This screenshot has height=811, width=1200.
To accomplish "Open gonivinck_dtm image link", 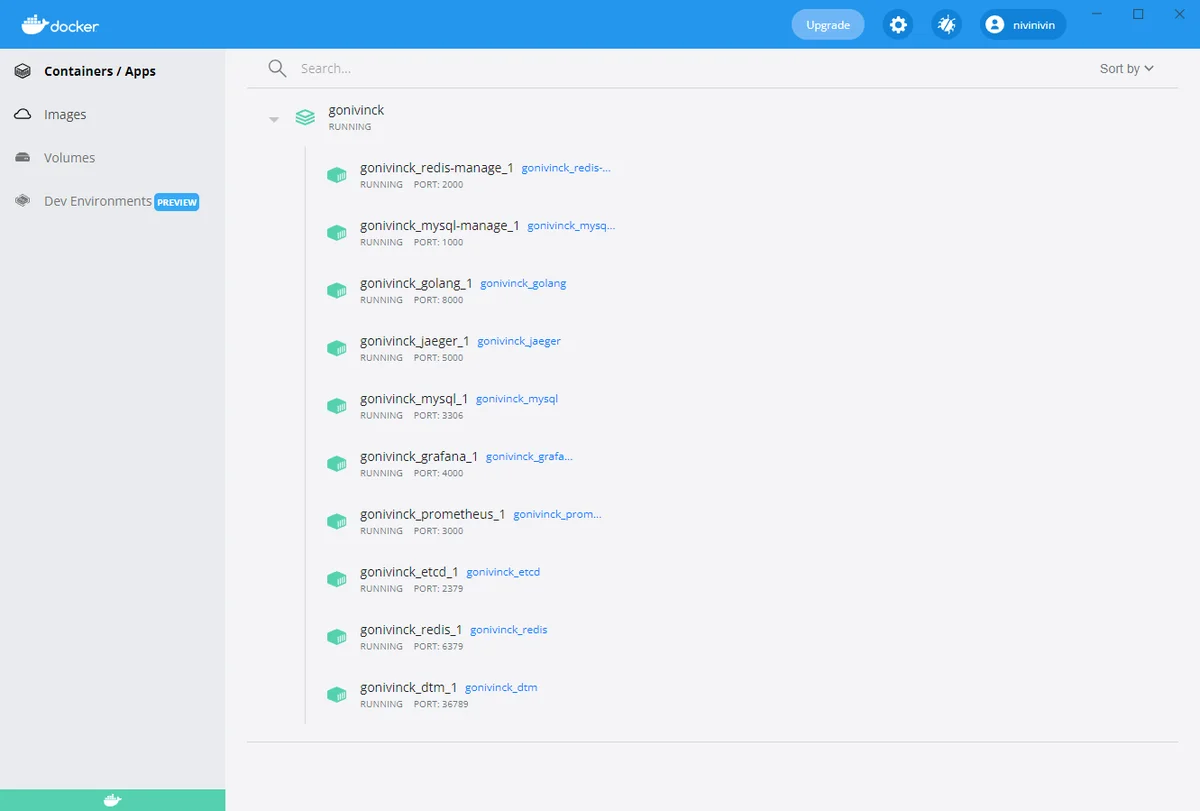I will click(501, 688).
